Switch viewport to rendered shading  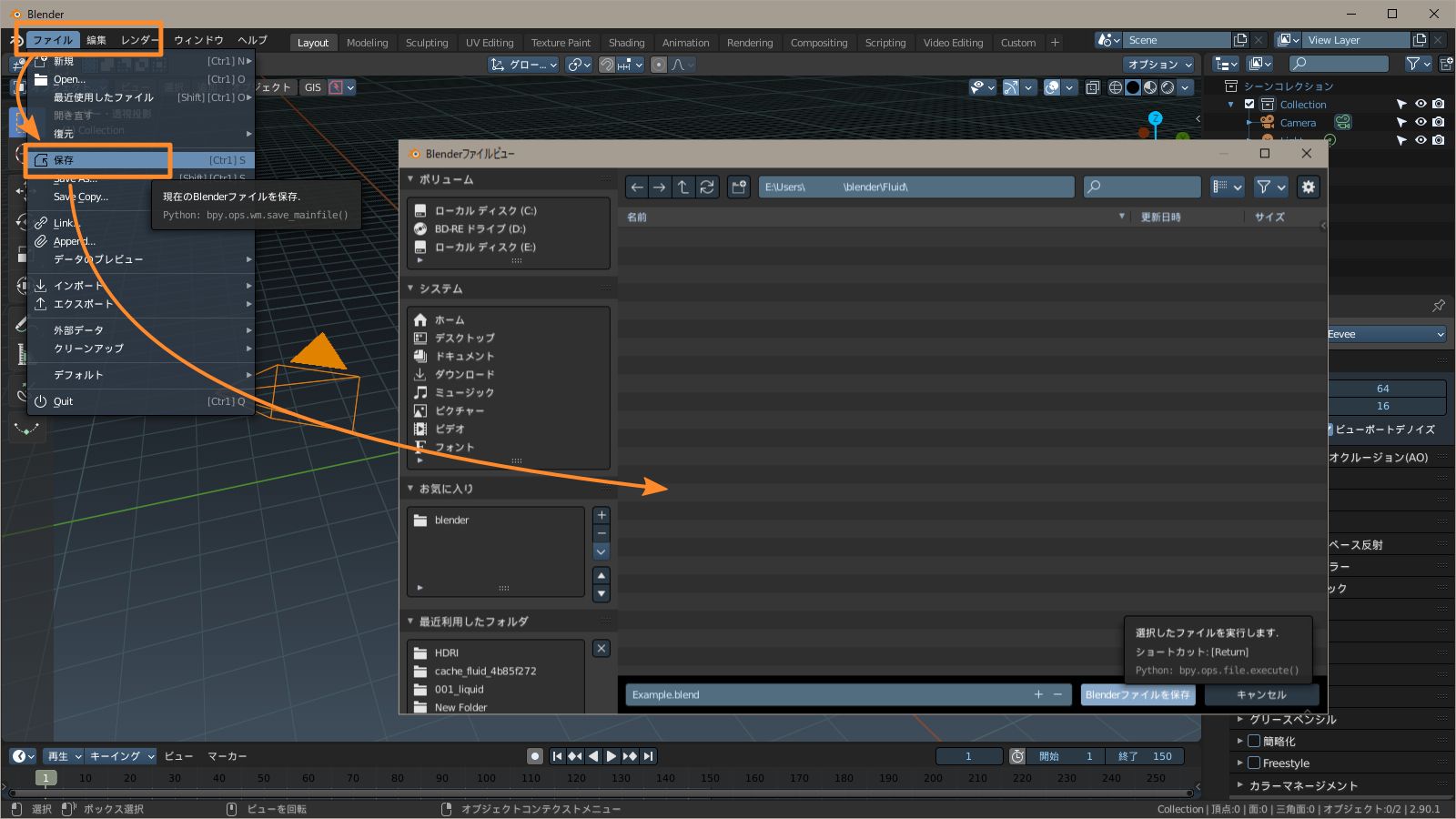coord(1168,87)
